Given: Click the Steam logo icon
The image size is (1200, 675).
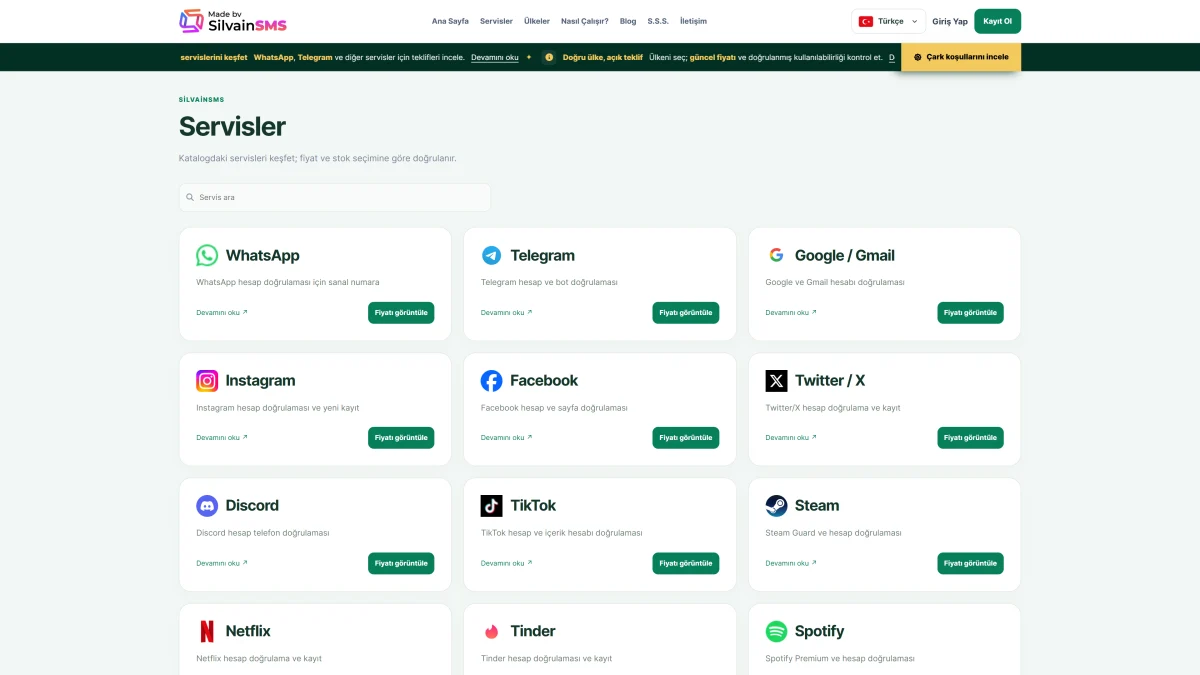Looking at the screenshot, I should pyautogui.click(x=776, y=506).
